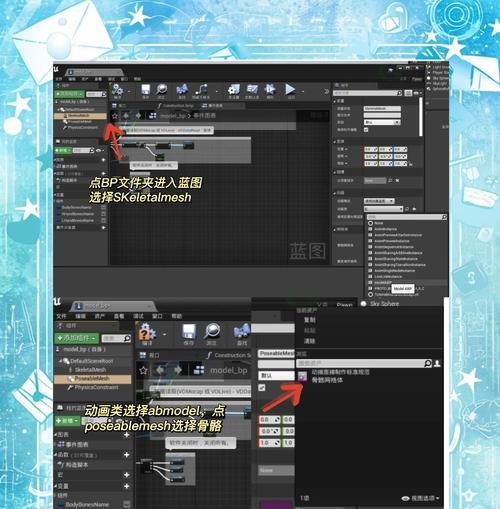Go forward using lower graph's right arrow
Viewport: 500px width, 509px height.
point(178,370)
